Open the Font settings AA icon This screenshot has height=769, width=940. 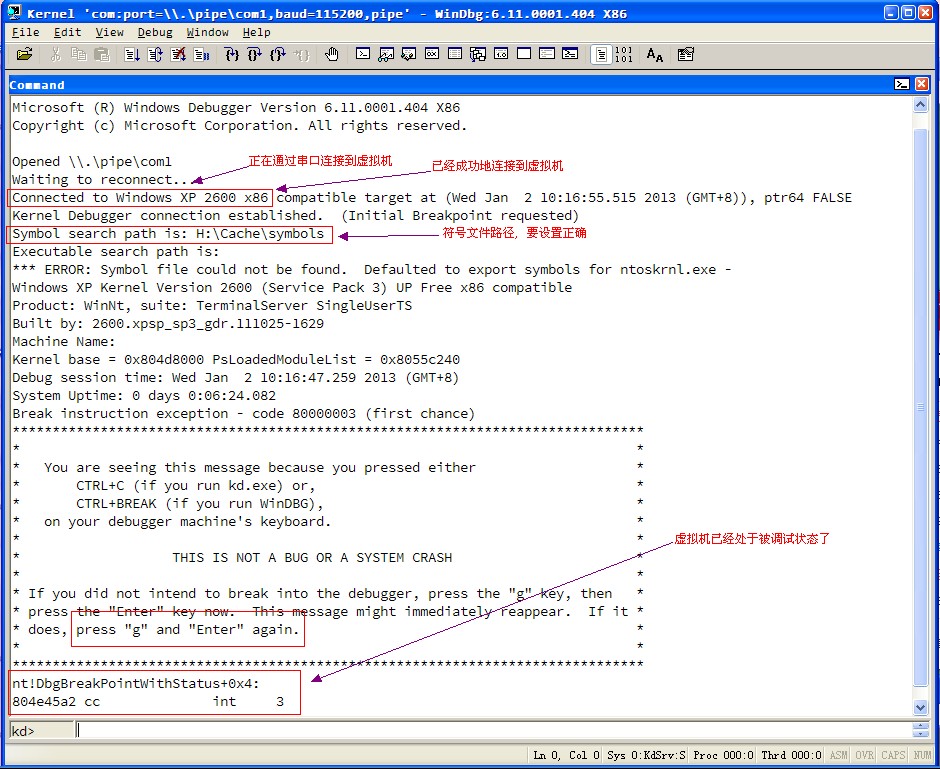tap(655, 55)
